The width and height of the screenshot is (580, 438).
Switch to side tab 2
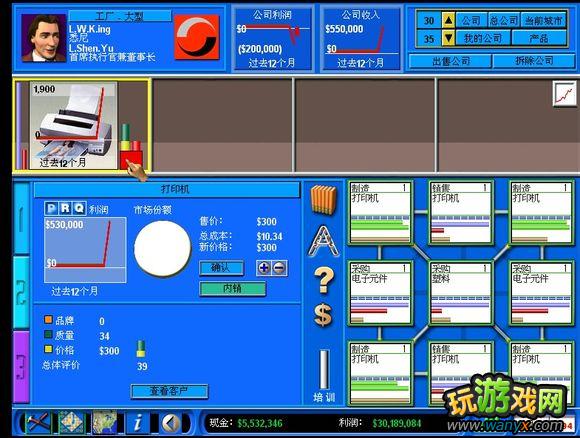coord(21,293)
